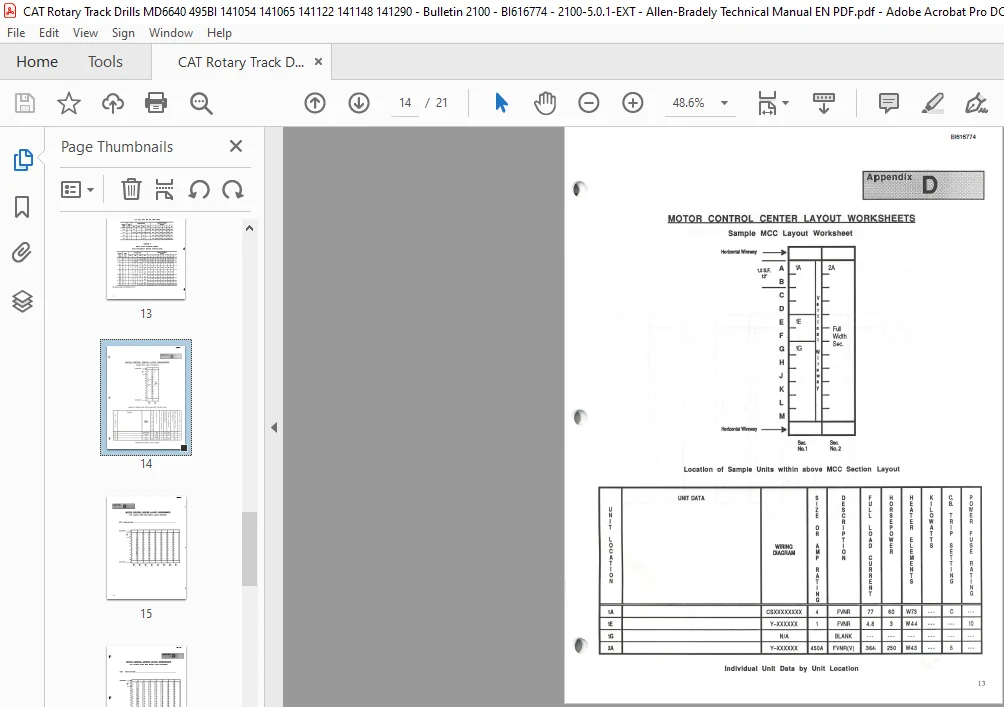This screenshot has width=1004, height=707.
Task: Open the Edit menu
Action: click(49, 33)
